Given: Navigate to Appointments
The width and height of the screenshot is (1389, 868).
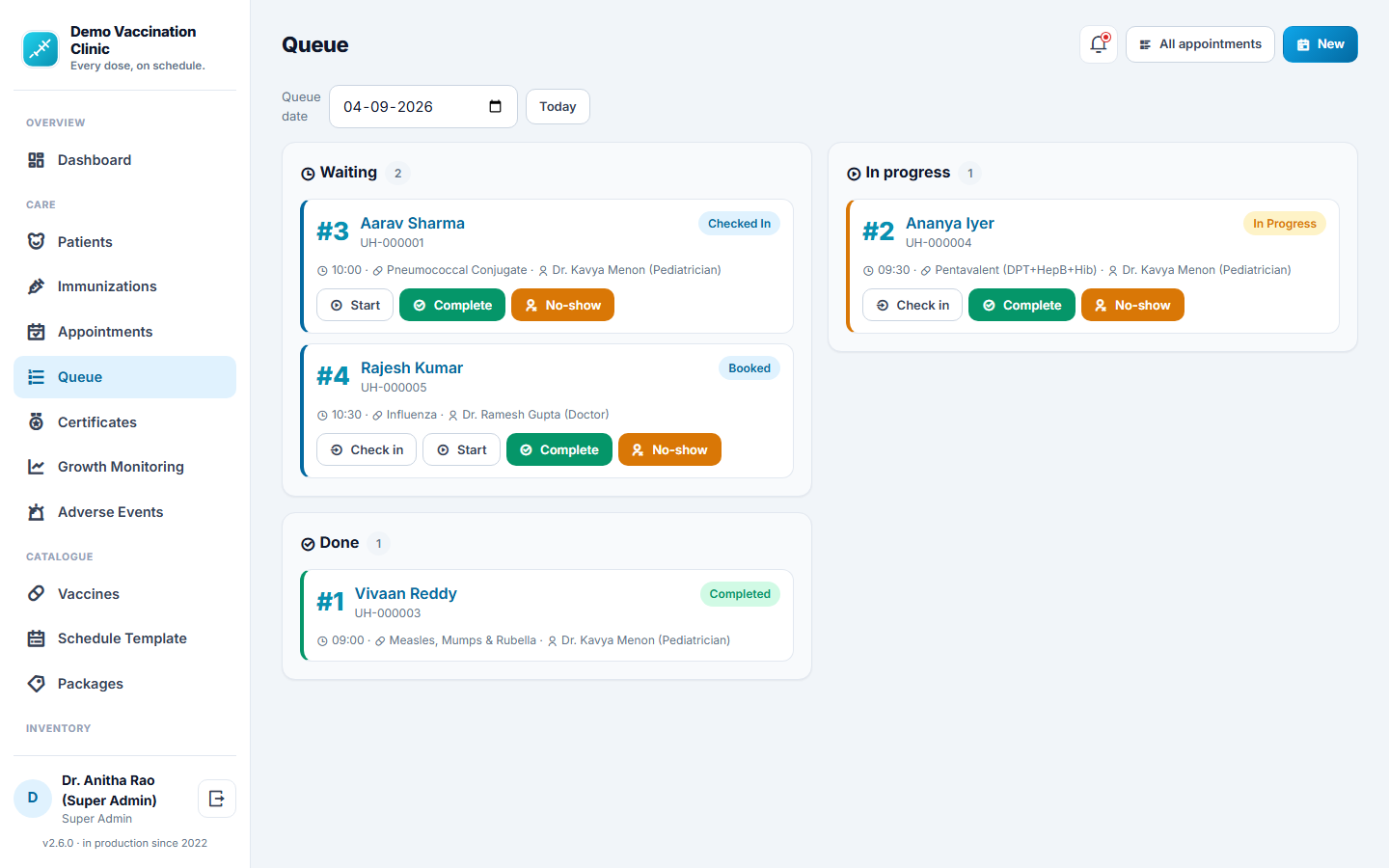Looking at the screenshot, I should click(x=124, y=332).
